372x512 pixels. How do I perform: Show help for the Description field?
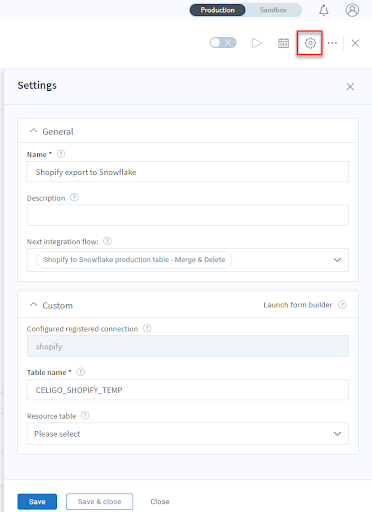coord(74,198)
